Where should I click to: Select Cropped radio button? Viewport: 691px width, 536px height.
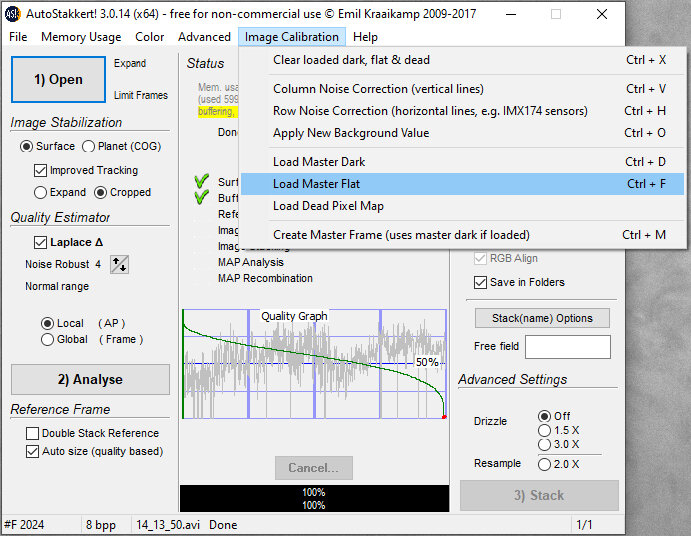tap(100, 193)
